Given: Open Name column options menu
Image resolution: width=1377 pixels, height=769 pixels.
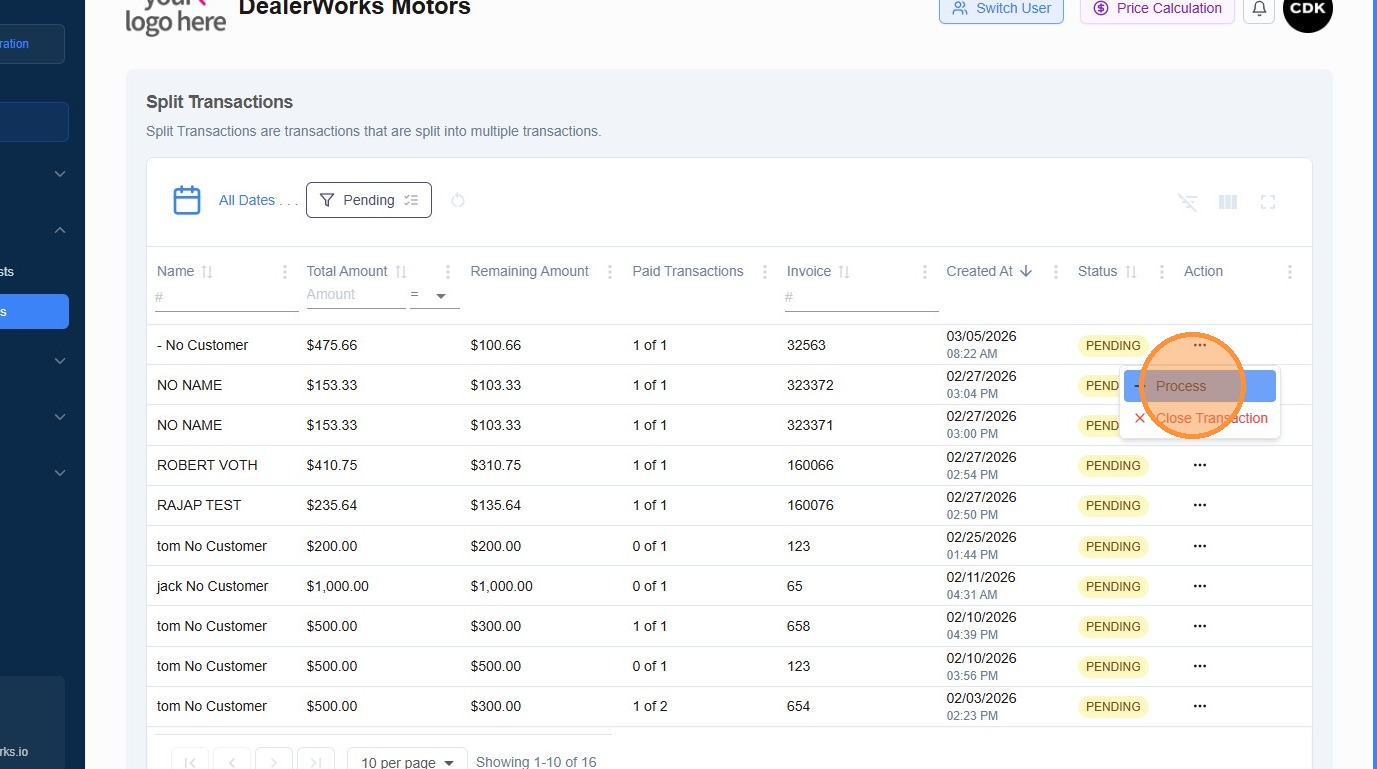Looking at the screenshot, I should click(285, 272).
